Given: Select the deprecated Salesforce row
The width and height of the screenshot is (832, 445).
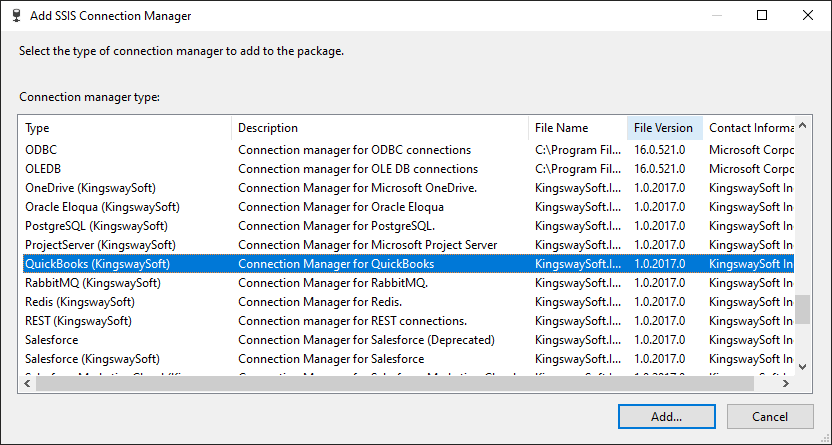Looking at the screenshot, I should tap(409, 340).
